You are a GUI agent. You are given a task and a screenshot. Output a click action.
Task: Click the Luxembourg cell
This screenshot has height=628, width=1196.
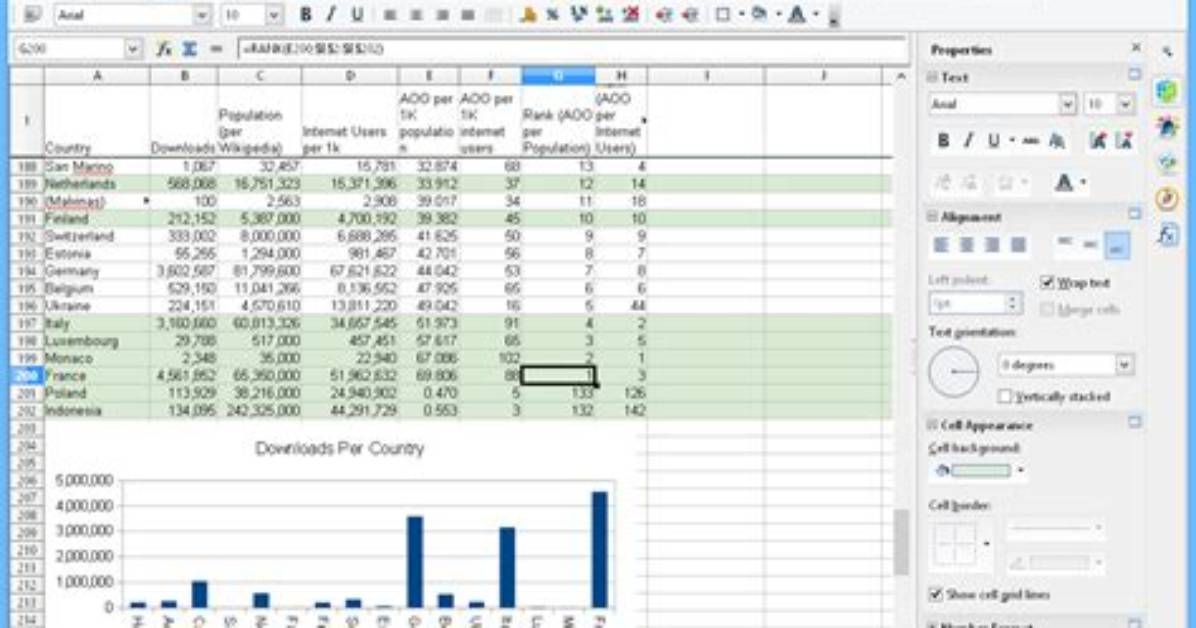(97, 341)
